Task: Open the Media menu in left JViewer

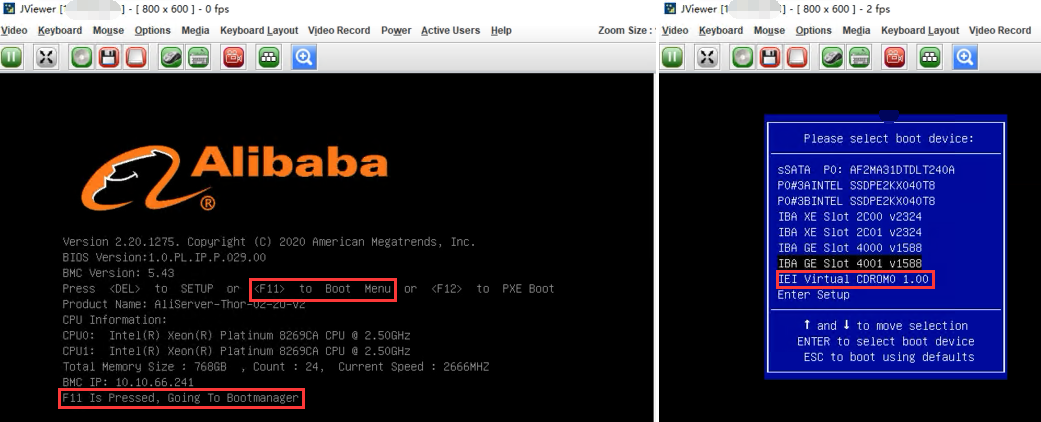Action: coord(195,31)
